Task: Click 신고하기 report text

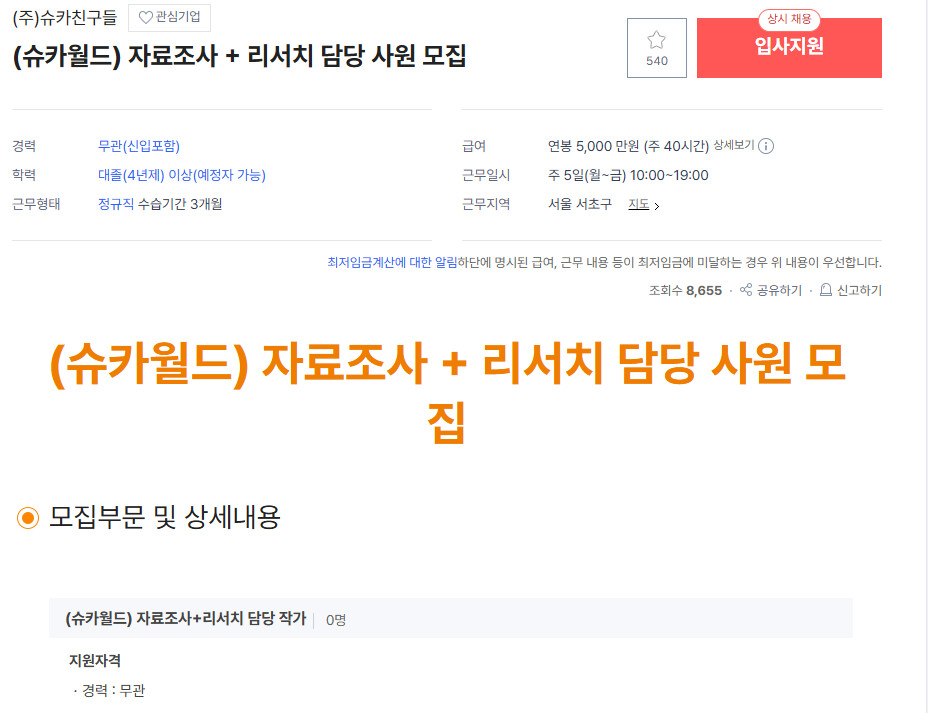Action: [859, 290]
